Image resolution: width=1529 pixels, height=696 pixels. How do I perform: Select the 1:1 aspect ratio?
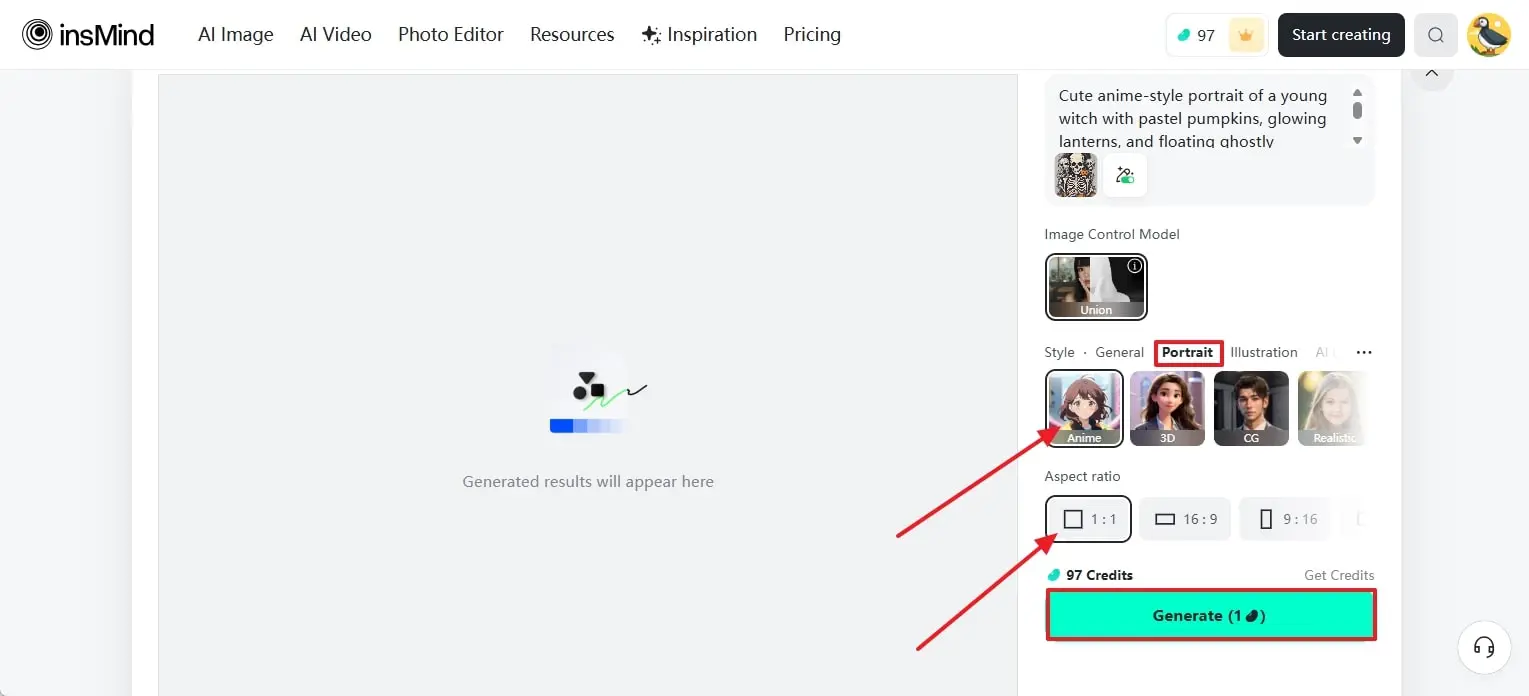pyautogui.click(x=1088, y=519)
